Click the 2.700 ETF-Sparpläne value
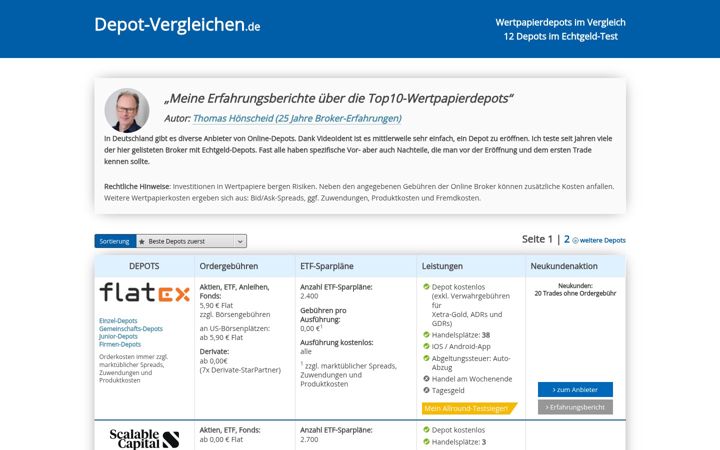 [309, 439]
